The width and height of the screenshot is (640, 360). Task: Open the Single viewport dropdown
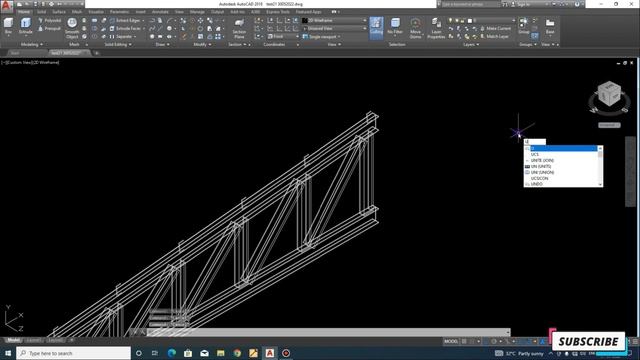[322, 37]
